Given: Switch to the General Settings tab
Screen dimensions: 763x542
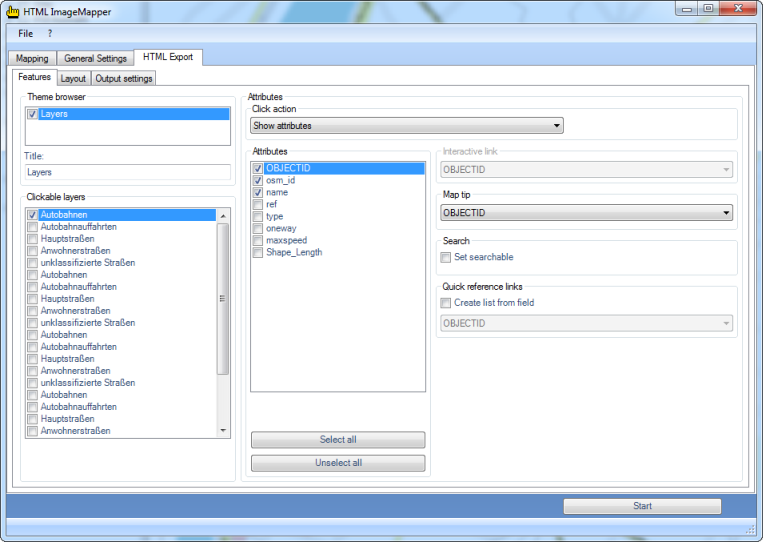Looking at the screenshot, I should pos(96,59).
